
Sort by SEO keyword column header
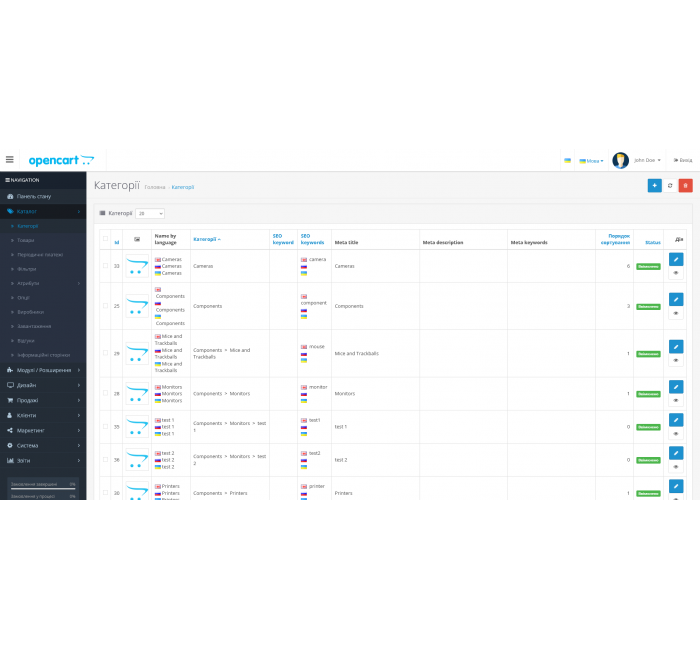point(283,239)
